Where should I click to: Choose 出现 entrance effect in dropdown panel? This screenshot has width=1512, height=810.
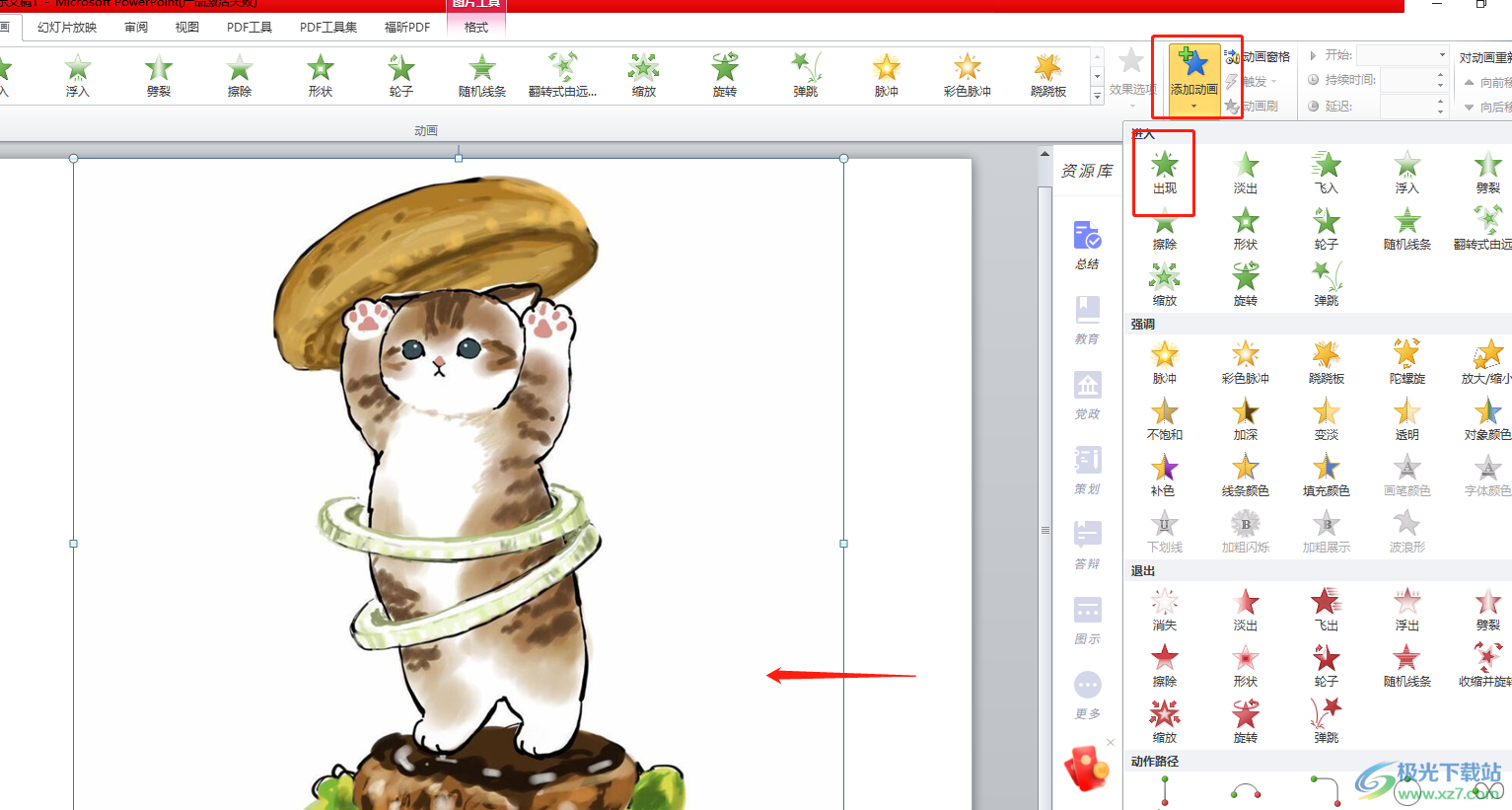click(x=1165, y=172)
